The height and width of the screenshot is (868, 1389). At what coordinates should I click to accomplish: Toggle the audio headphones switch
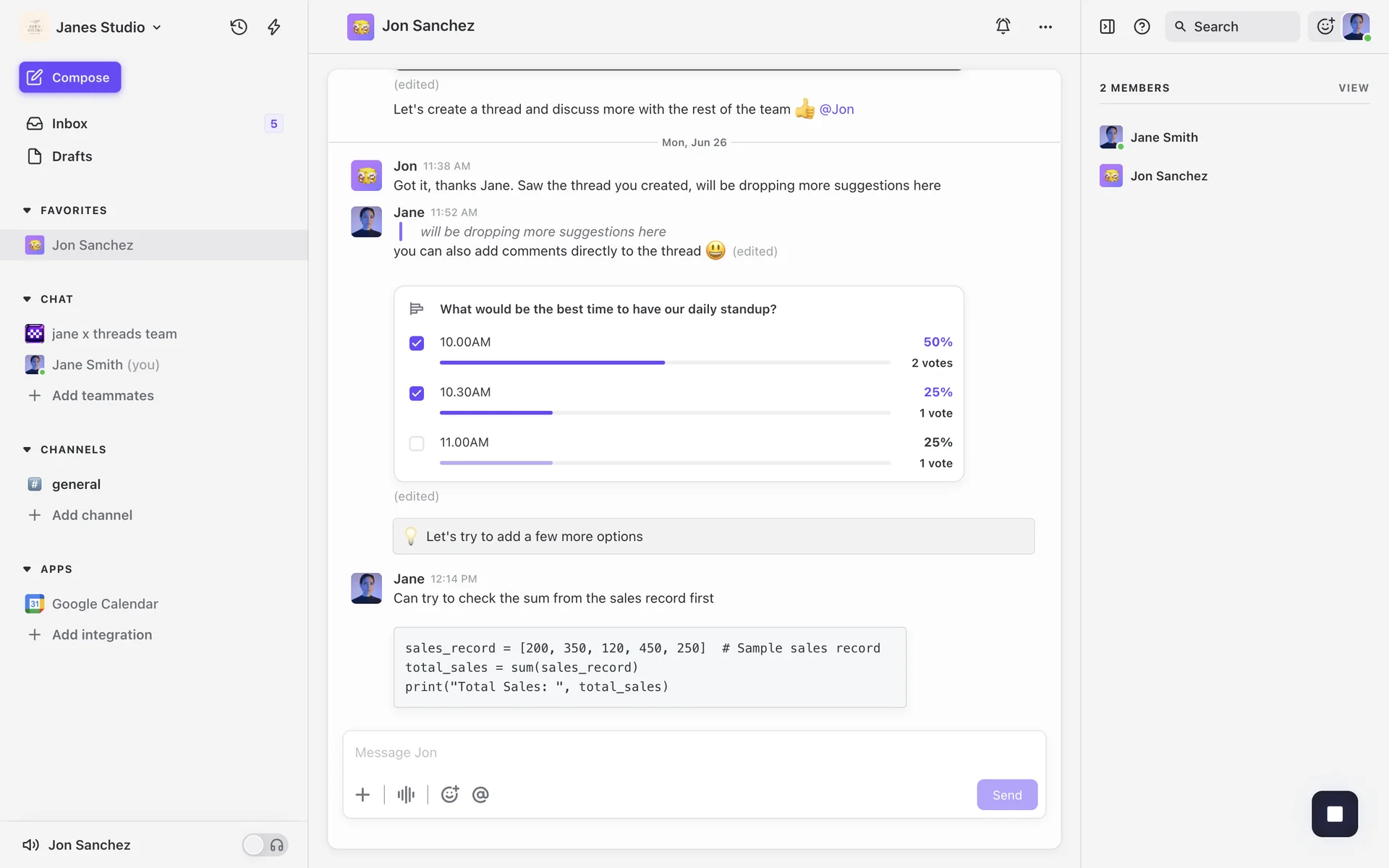click(265, 845)
